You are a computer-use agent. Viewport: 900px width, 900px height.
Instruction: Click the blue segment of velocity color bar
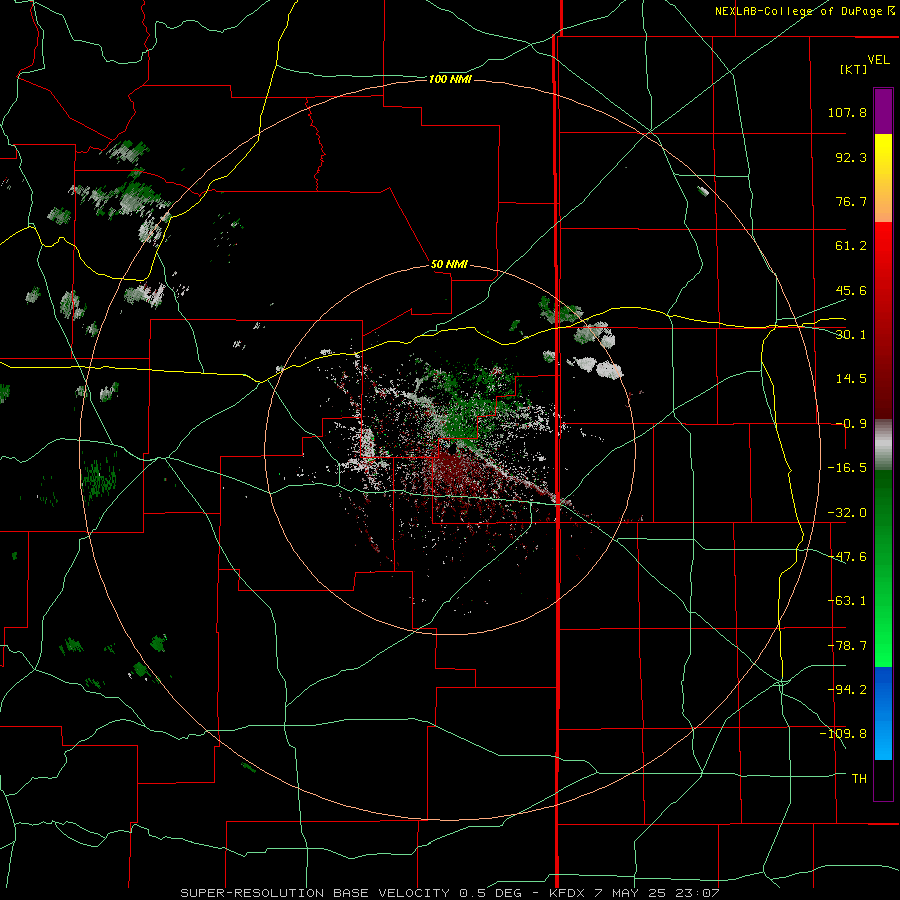pos(883,713)
